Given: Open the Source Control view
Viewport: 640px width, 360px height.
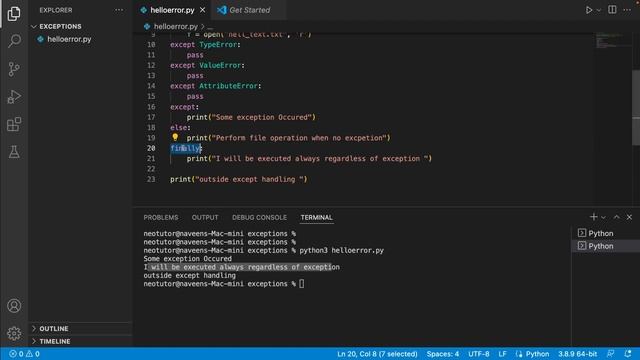Looking at the screenshot, I should click(x=14, y=69).
